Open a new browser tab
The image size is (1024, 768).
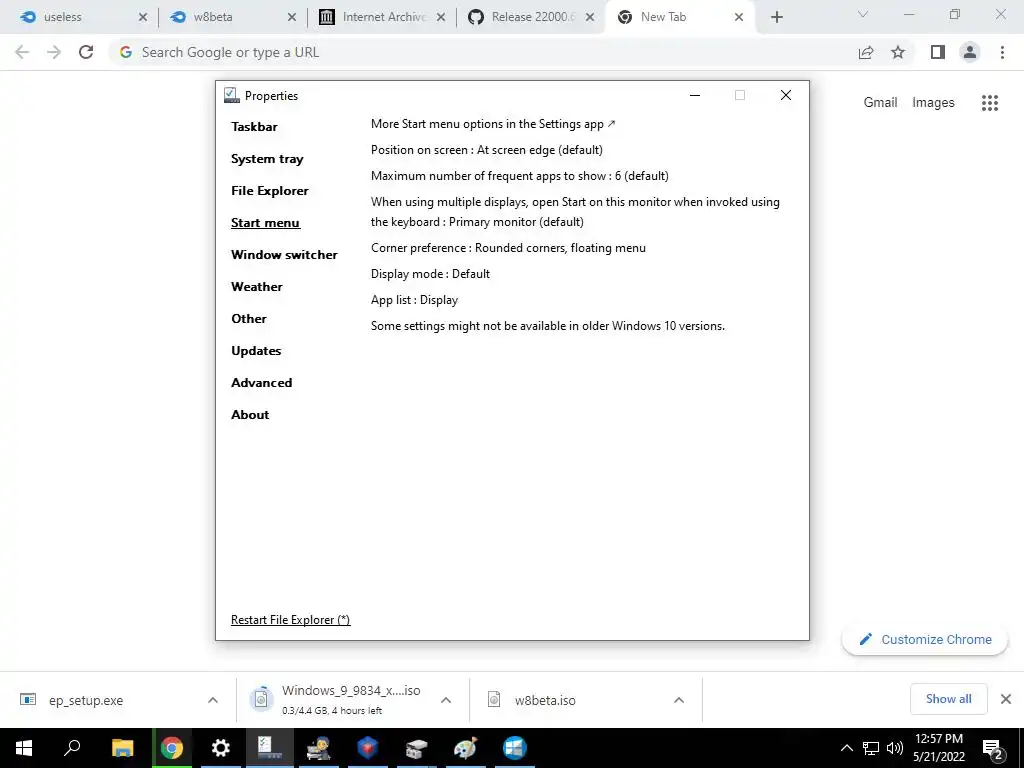776,18
